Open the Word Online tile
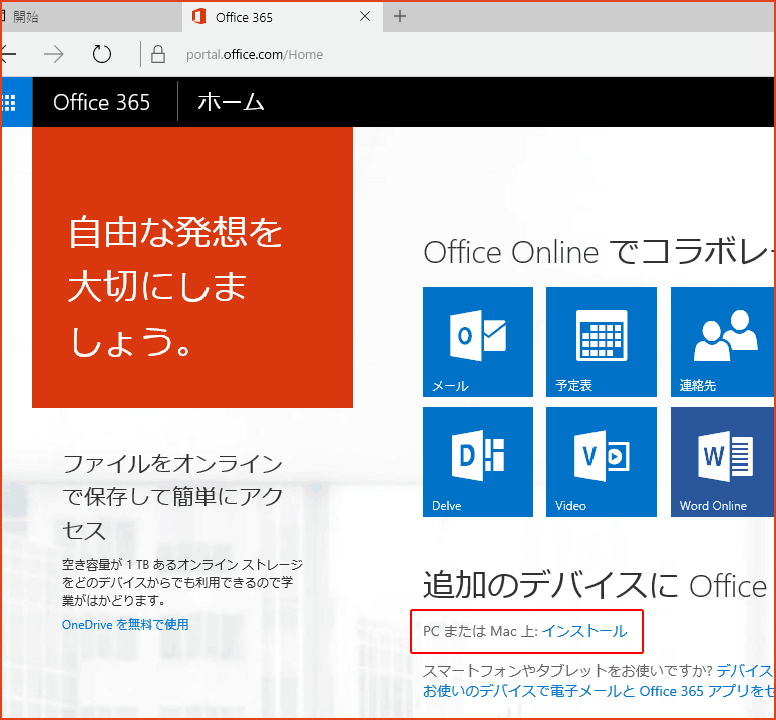 pyautogui.click(x=723, y=462)
